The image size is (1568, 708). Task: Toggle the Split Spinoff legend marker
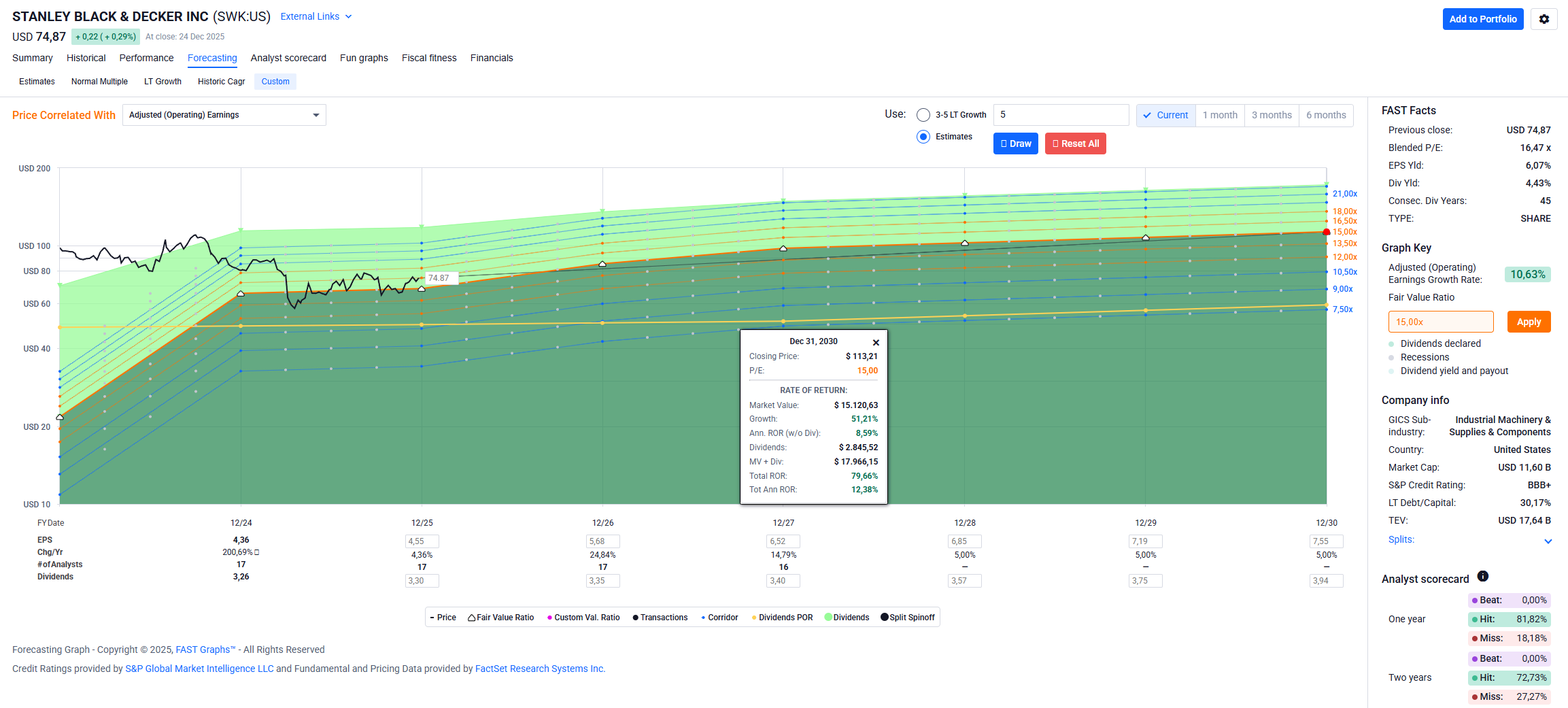[885, 618]
